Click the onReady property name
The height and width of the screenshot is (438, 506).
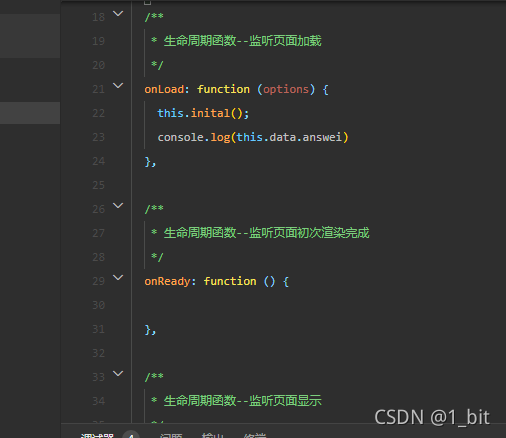point(167,281)
